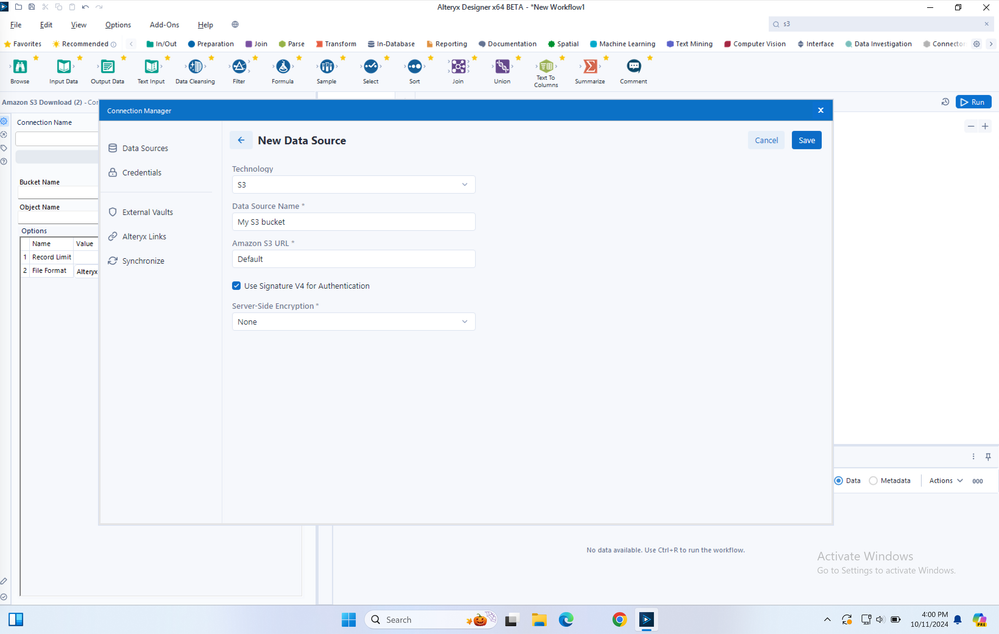Select the Union tool
Viewport: 999px width, 634px height.
coord(502,71)
